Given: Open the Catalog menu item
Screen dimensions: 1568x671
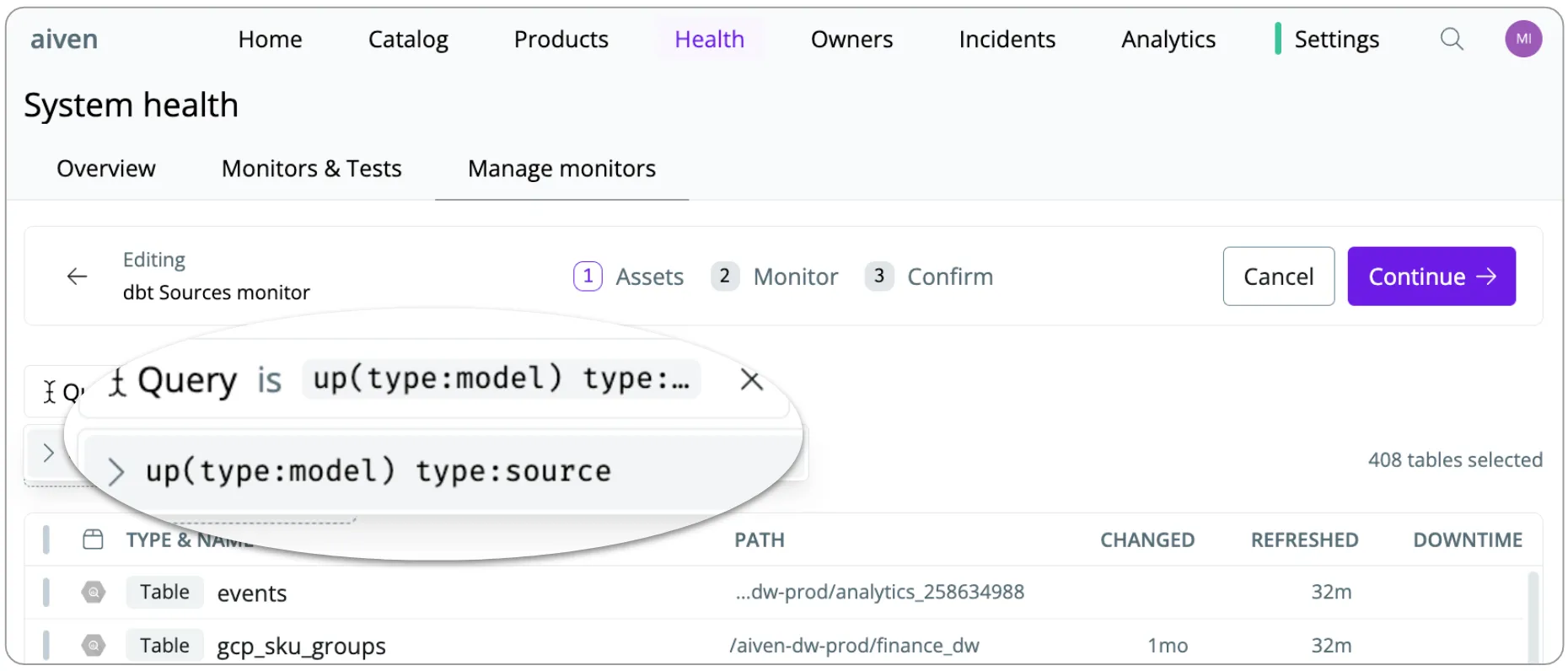Looking at the screenshot, I should click(x=408, y=40).
